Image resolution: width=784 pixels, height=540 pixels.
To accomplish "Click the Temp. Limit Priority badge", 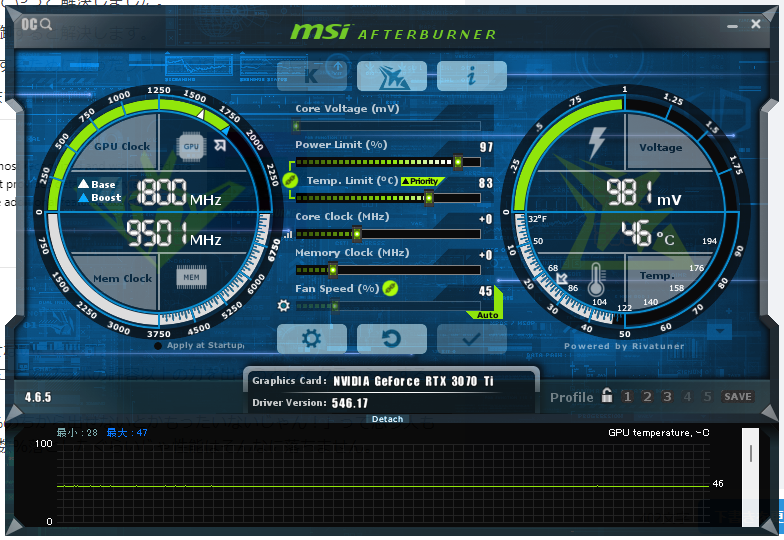I will (421, 181).
